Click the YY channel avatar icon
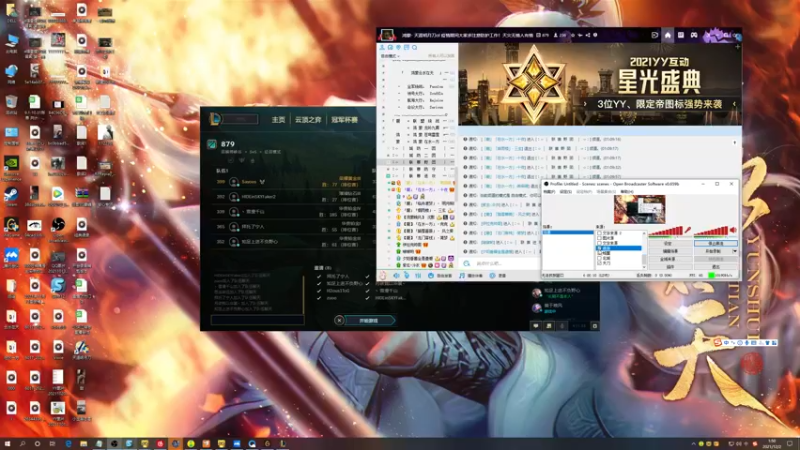Screen dimensions: 800x450 coord(387,35)
